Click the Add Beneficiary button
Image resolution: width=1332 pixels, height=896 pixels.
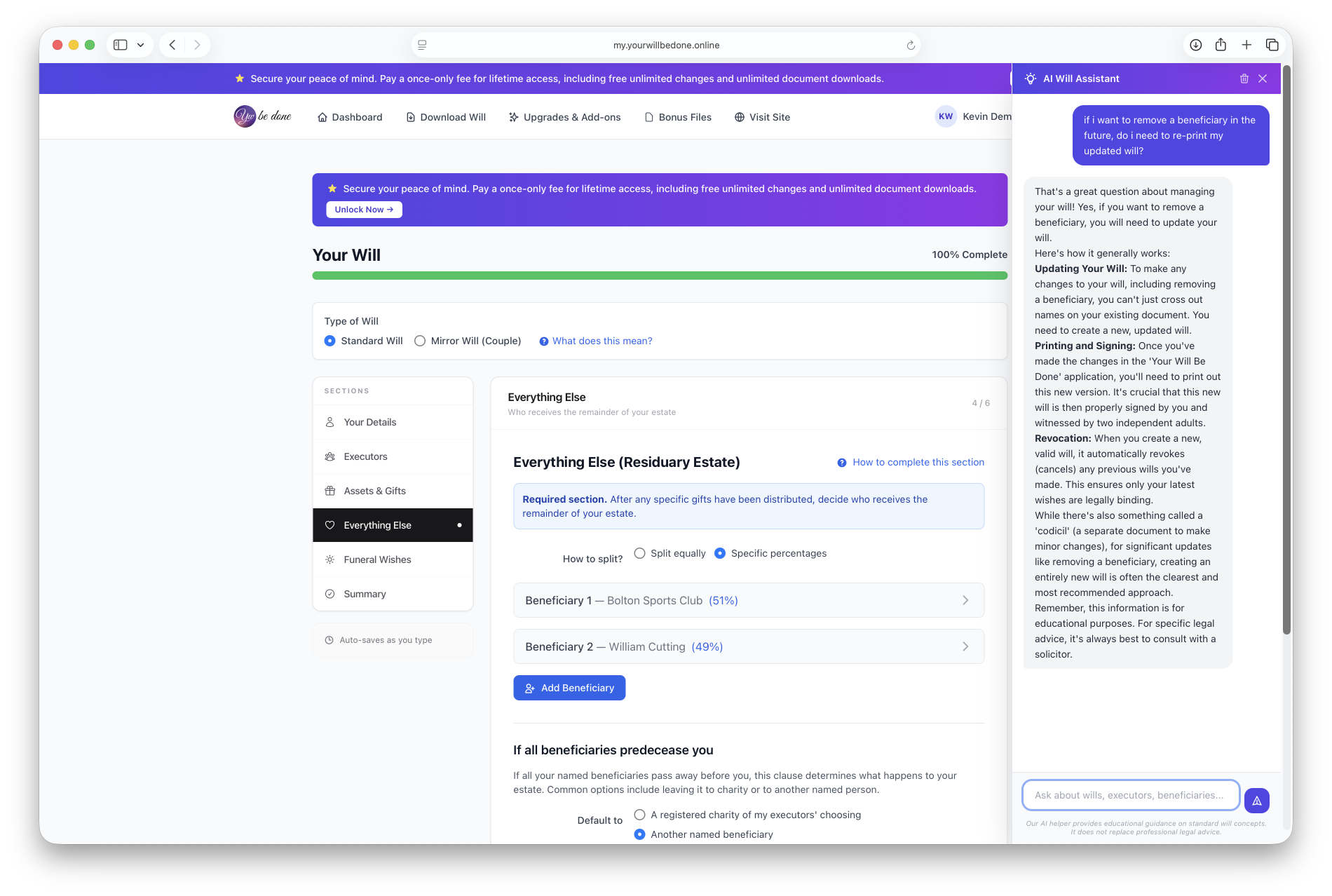click(x=569, y=688)
